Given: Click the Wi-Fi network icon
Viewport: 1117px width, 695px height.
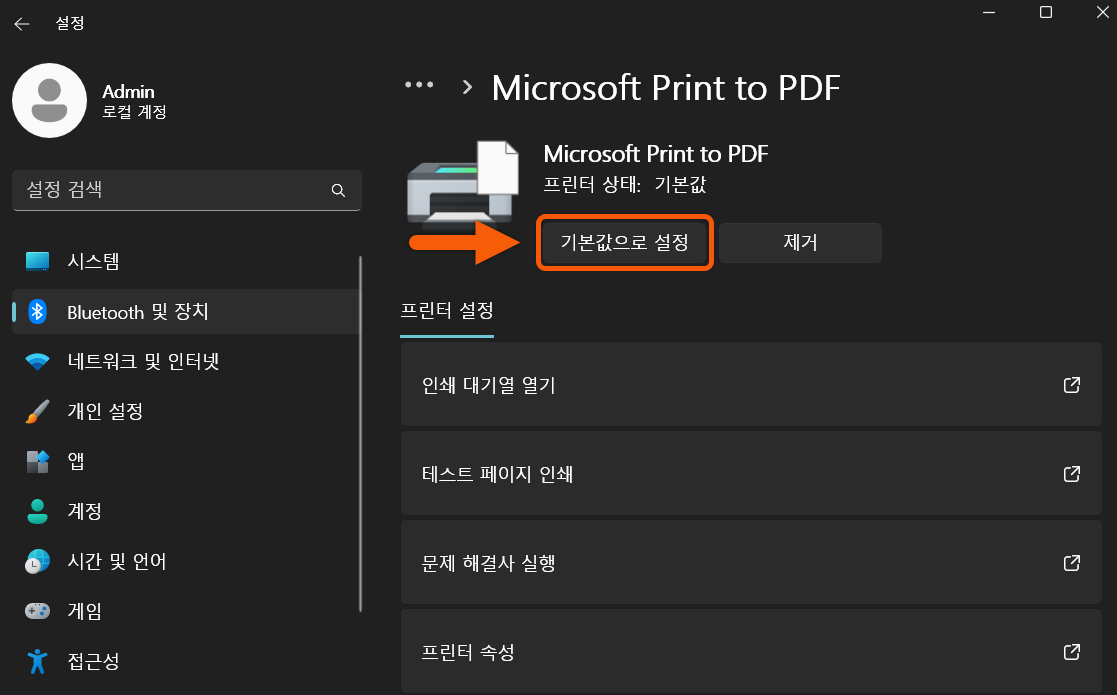Looking at the screenshot, I should tap(37, 362).
